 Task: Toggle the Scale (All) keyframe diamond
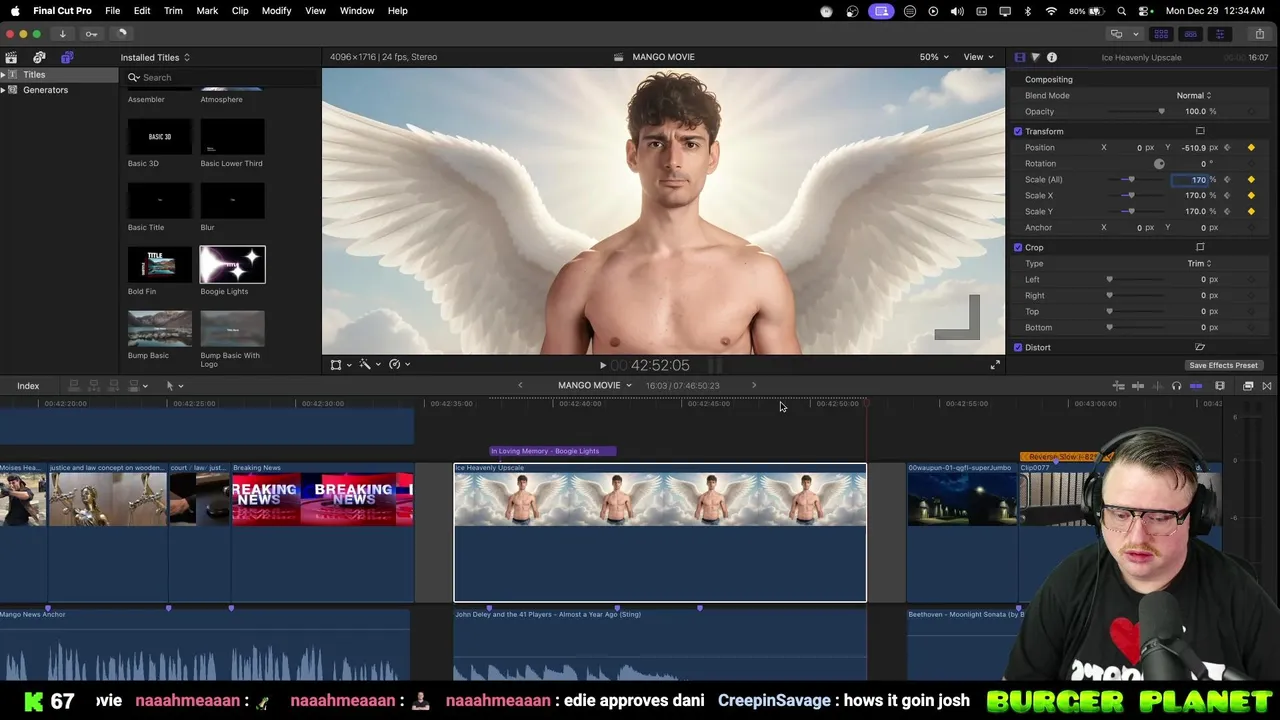click(1251, 179)
